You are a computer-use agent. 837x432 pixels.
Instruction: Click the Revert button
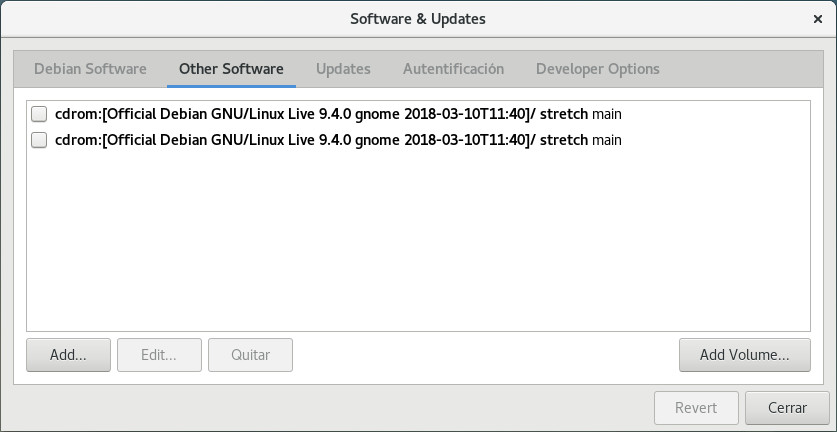[x=695, y=408]
